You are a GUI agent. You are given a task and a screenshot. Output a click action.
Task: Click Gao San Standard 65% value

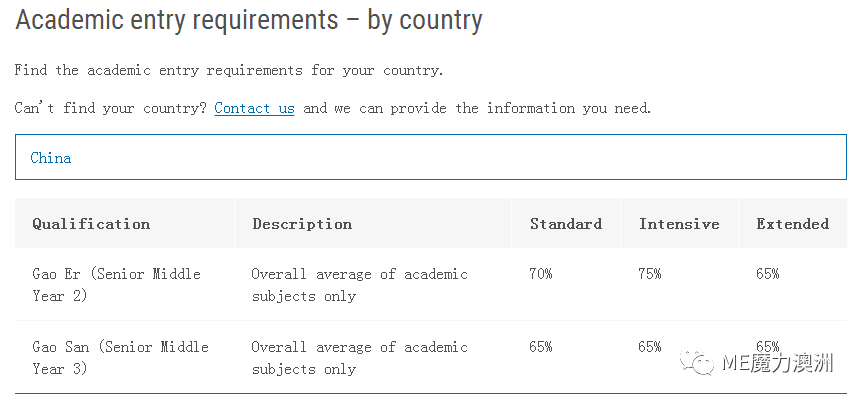point(541,347)
